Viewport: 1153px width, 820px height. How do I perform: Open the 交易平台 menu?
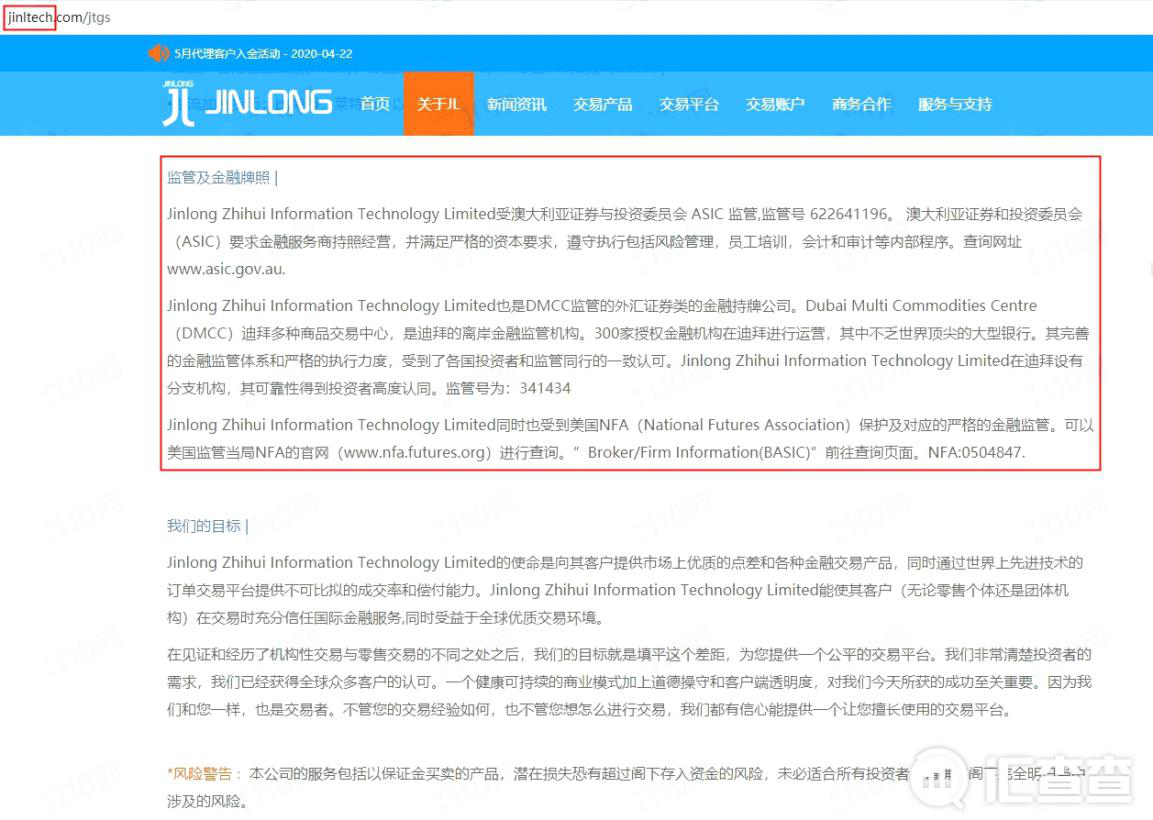click(689, 104)
